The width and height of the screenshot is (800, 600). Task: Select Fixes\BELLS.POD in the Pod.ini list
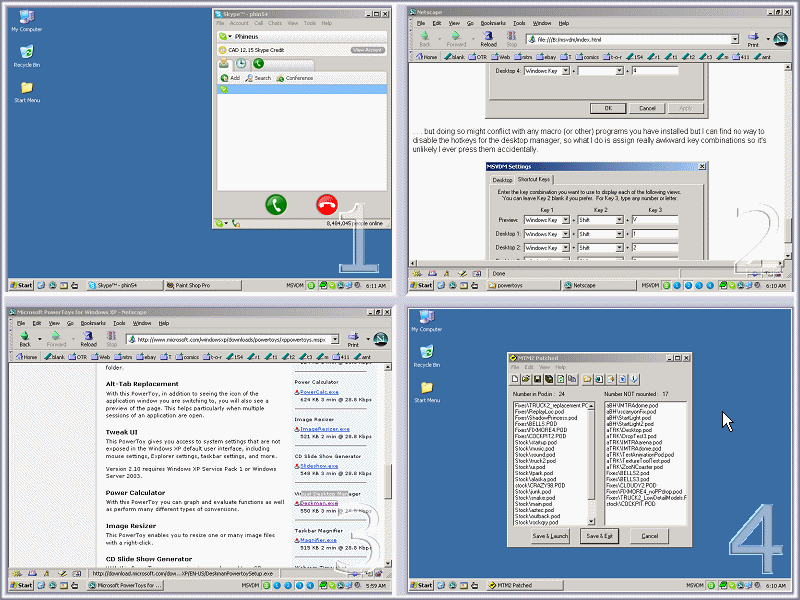point(530,423)
